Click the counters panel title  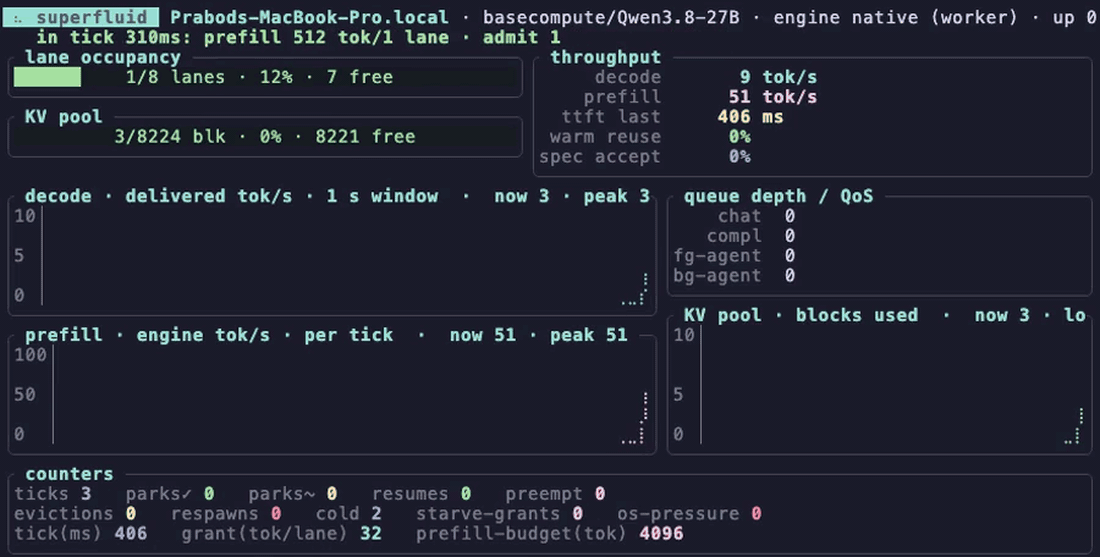(69, 474)
